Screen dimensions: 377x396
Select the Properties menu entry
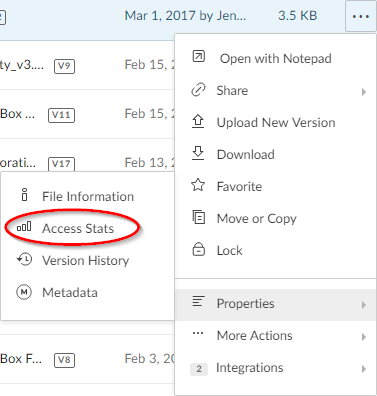(275, 305)
